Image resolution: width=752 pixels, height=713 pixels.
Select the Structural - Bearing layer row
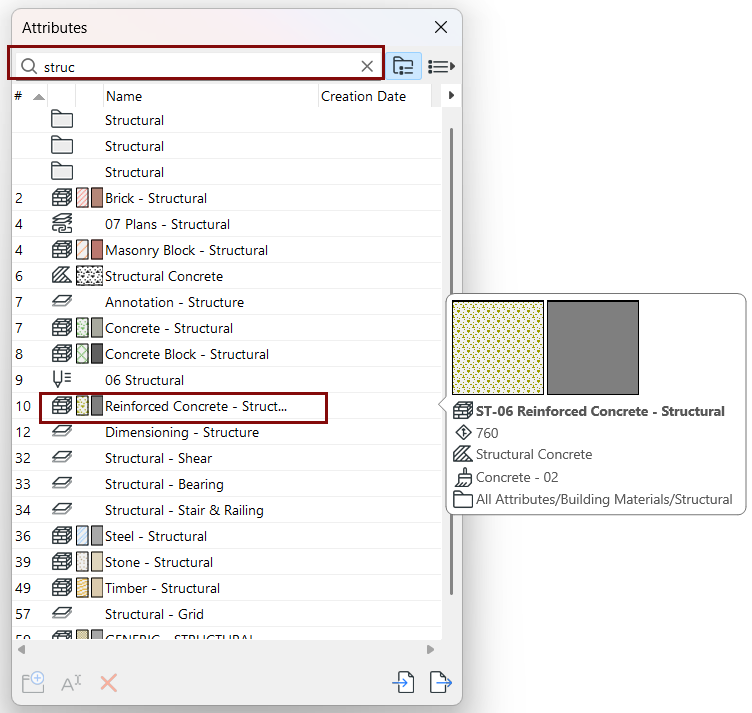(x=226, y=484)
